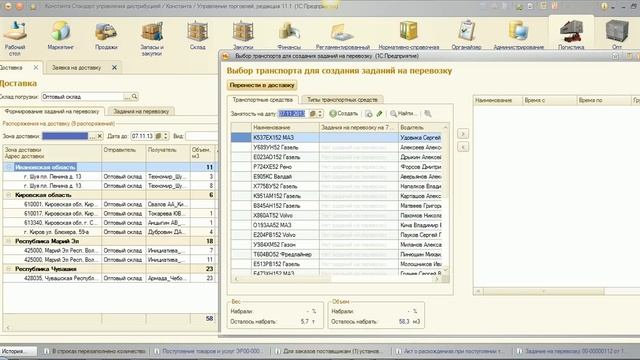Select the Задания на перевозку tab

tap(141, 111)
